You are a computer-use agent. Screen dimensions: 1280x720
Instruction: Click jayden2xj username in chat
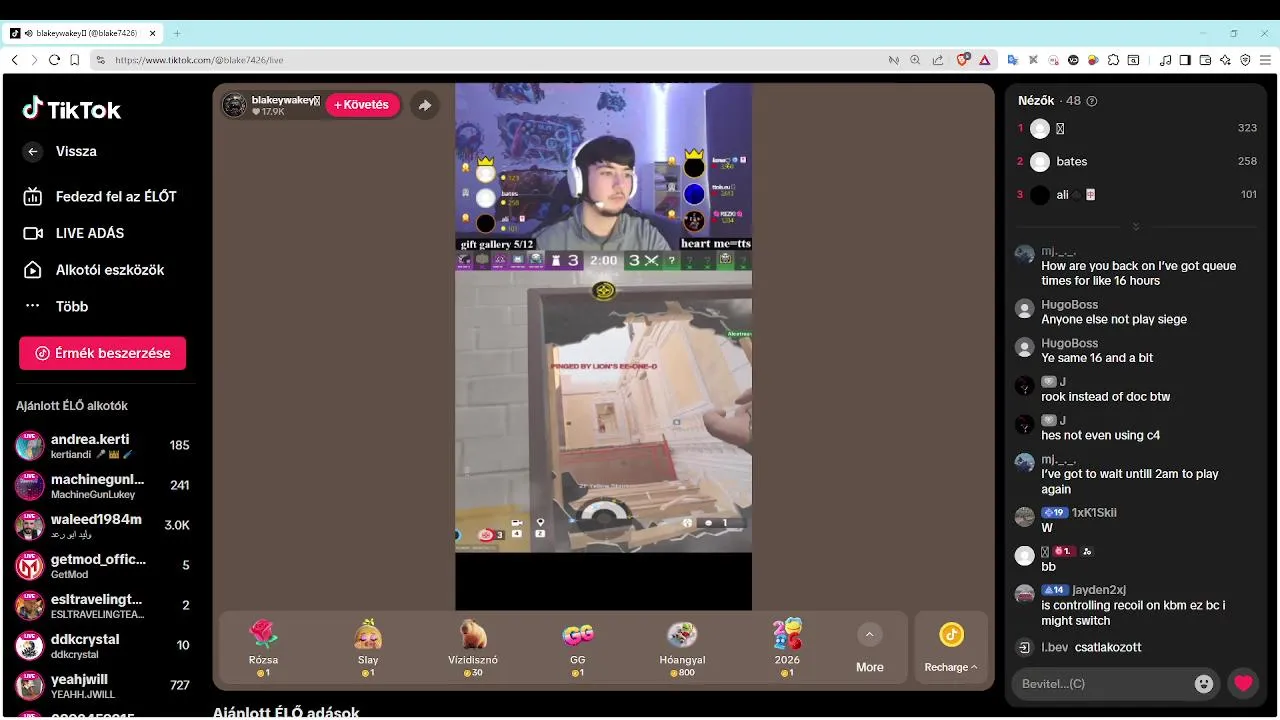[1099, 590]
